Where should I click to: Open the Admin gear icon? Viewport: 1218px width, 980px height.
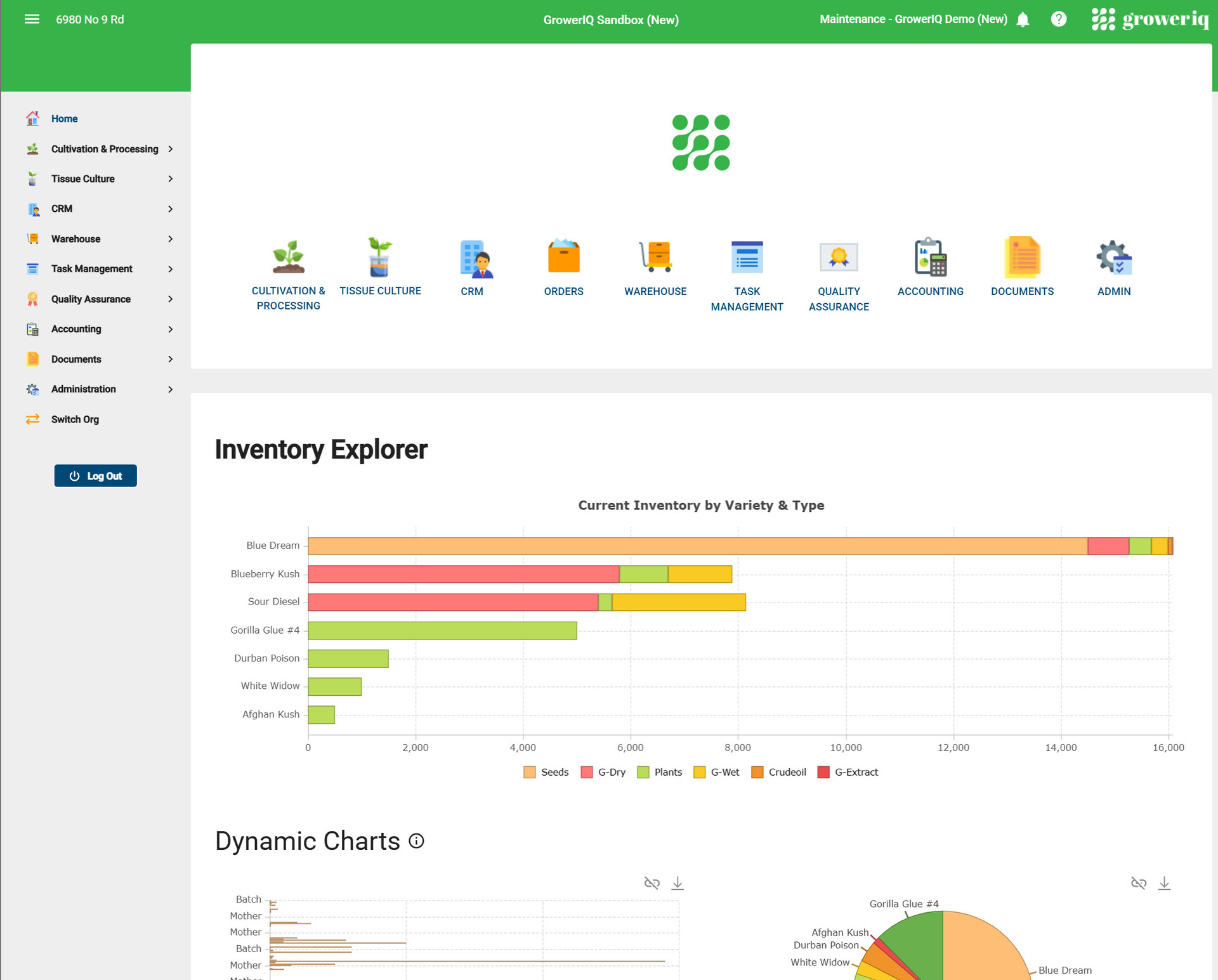[x=1114, y=257]
